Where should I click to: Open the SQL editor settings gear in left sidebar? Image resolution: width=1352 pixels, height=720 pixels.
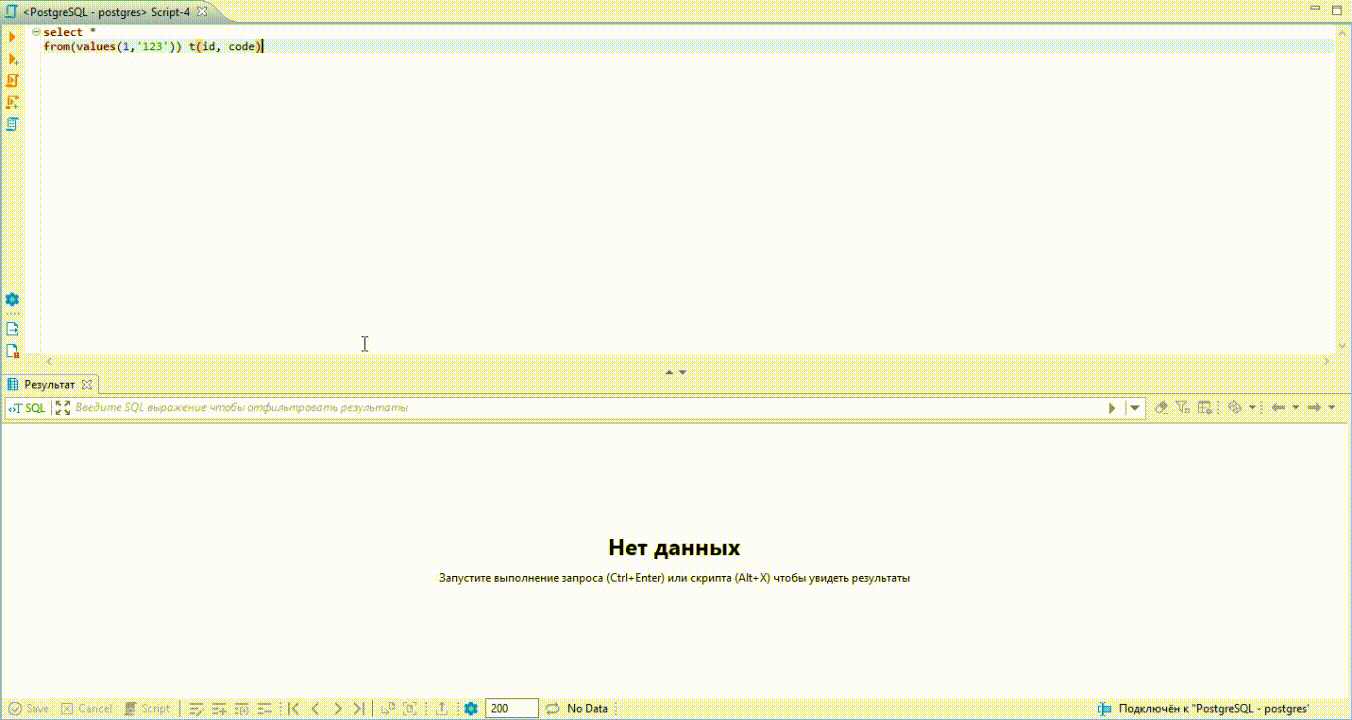click(x=12, y=299)
